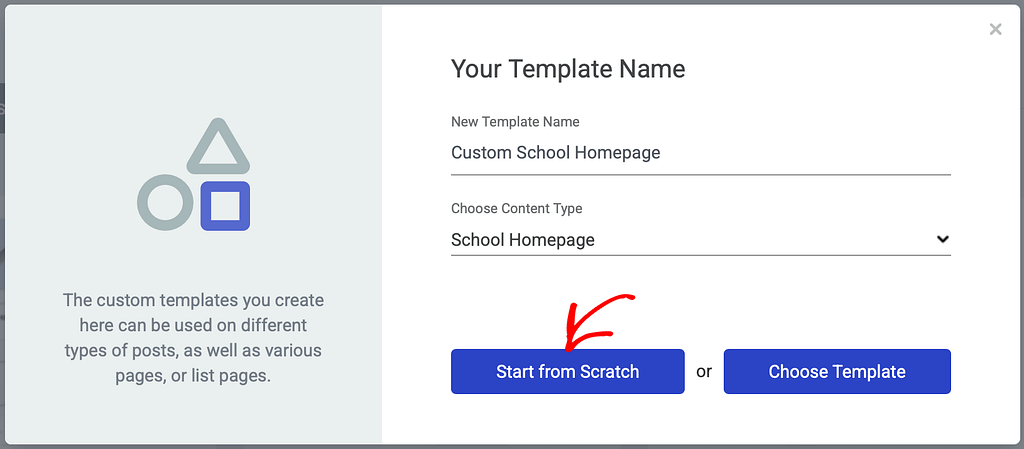
Task: Click the gray circle shape icon
Action: 165,202
